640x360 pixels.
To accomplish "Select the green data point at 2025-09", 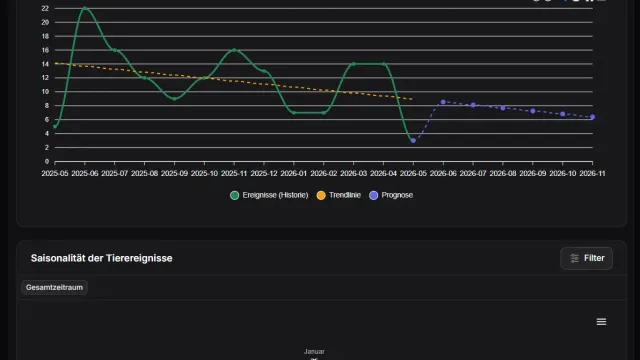I will [x=174, y=99].
